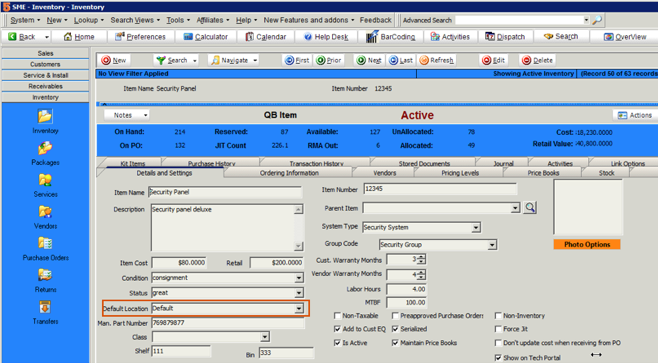Screen dimensions: 658x363
Task: Jump to the First record
Action: 297,60
